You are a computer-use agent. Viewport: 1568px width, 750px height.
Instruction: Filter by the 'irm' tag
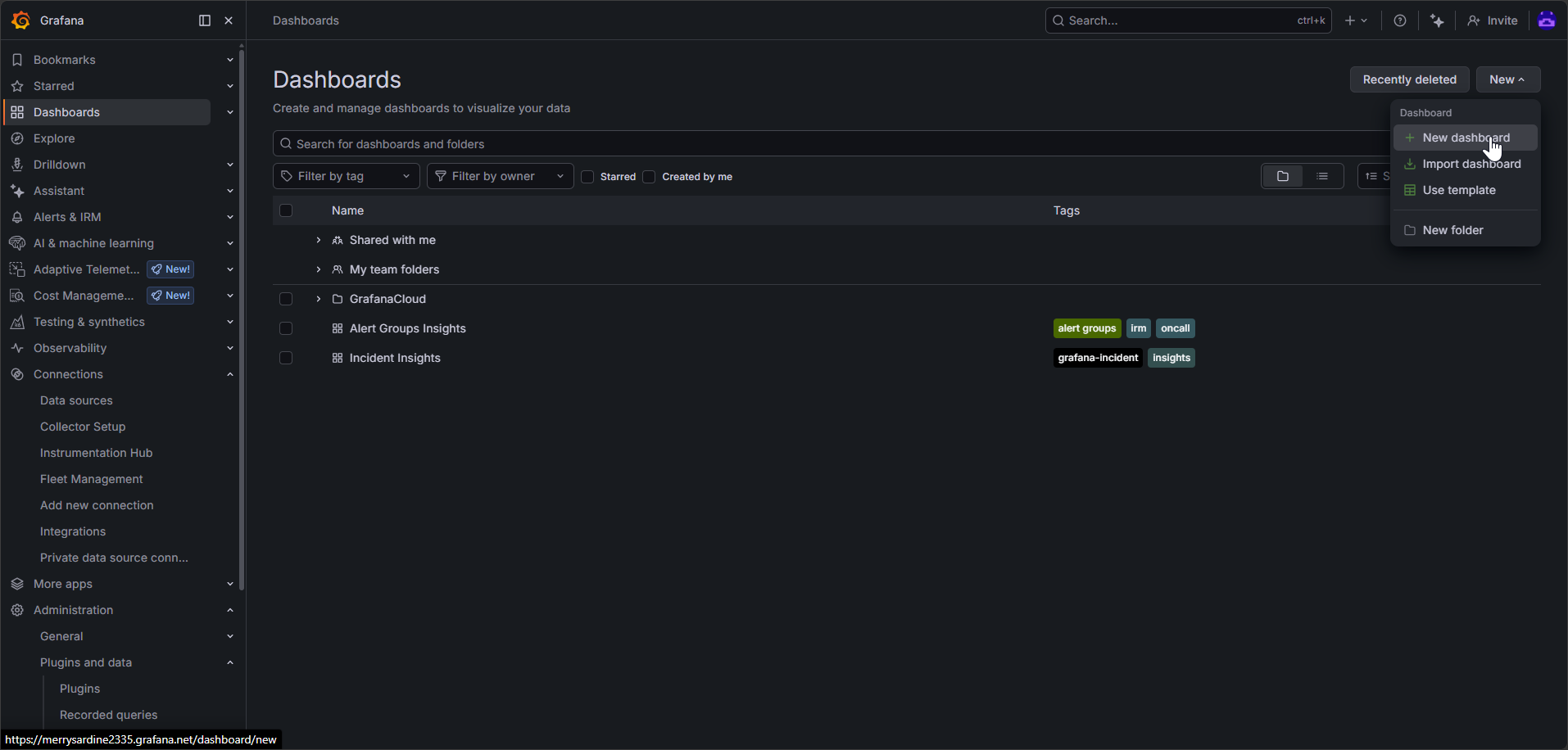1139,328
